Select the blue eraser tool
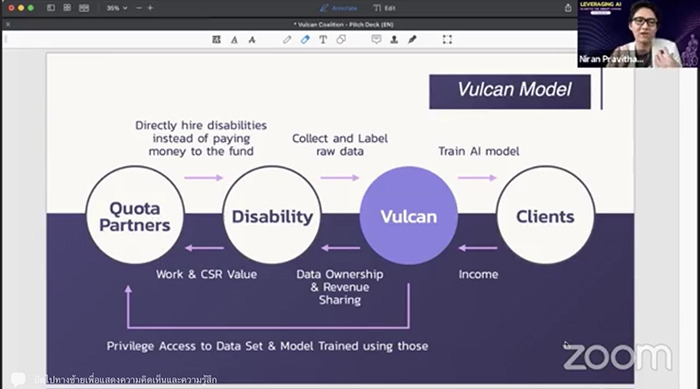The width and height of the screenshot is (700, 389). click(x=305, y=40)
